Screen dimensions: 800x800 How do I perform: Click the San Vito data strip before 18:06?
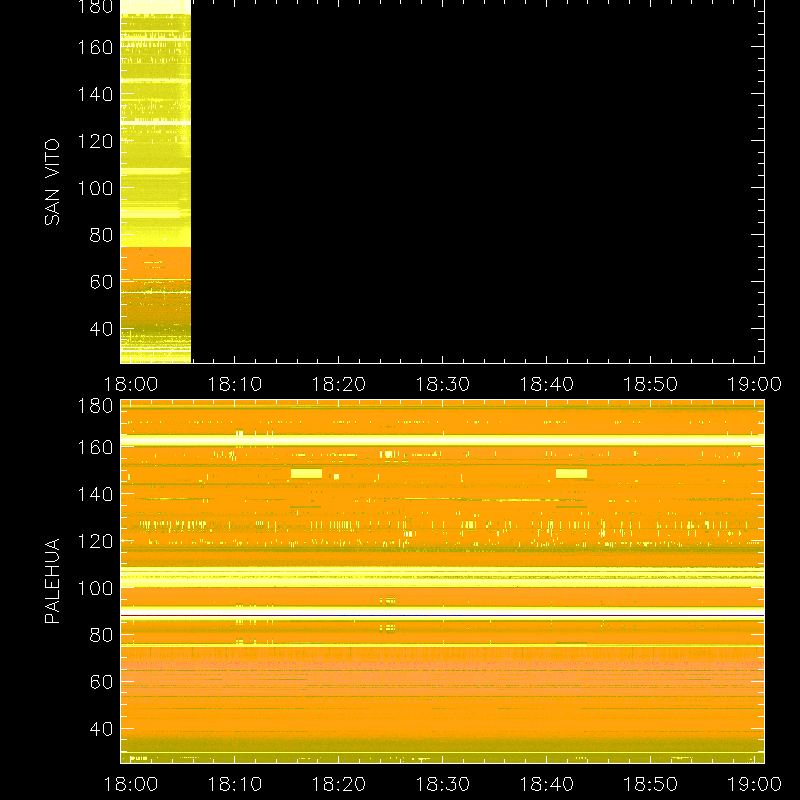point(156,182)
